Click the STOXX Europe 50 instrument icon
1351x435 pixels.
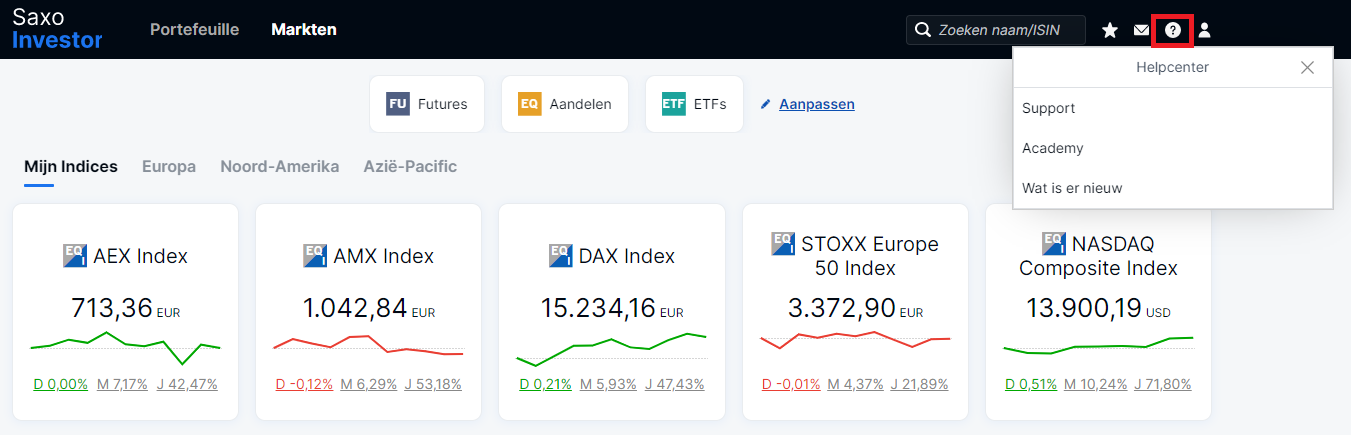[784, 243]
